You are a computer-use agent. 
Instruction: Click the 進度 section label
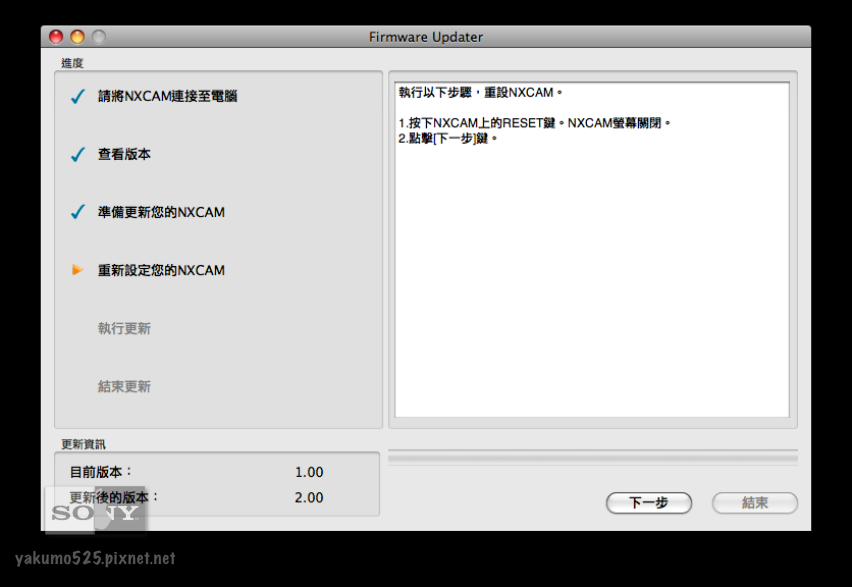click(x=72, y=63)
